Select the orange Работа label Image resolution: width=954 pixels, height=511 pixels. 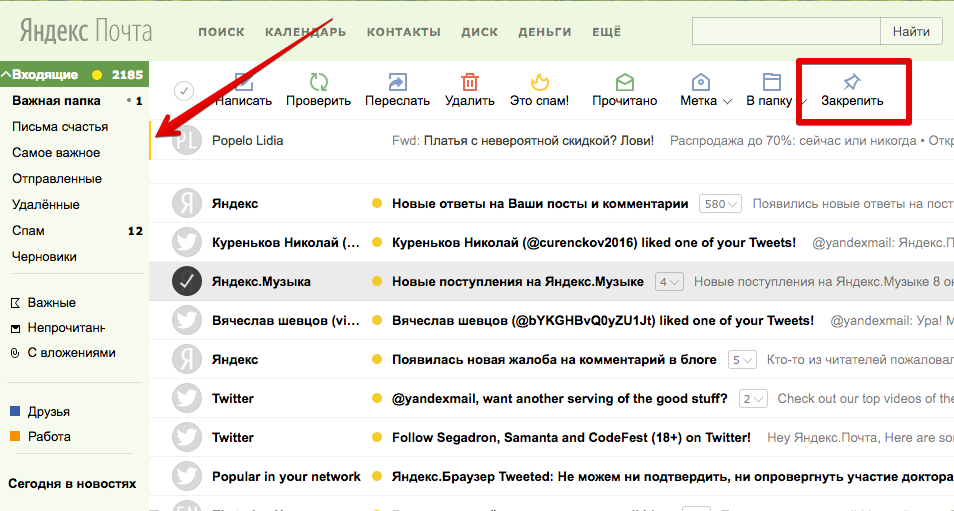(x=48, y=437)
